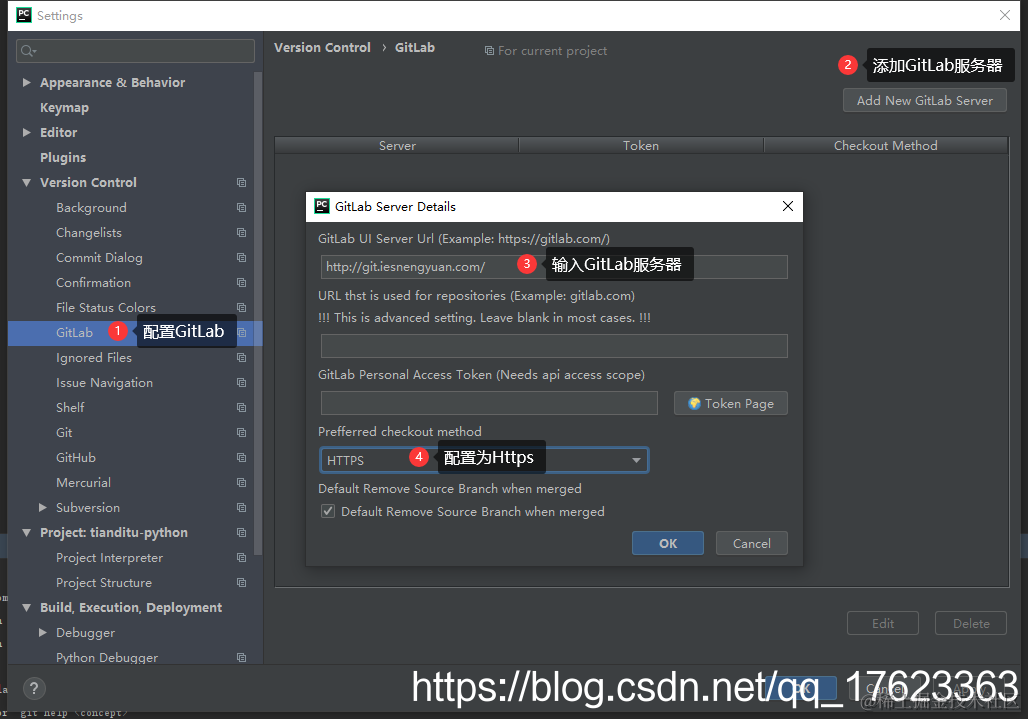Click project-level icon beside Background
The width and height of the screenshot is (1028, 719).
[241, 208]
